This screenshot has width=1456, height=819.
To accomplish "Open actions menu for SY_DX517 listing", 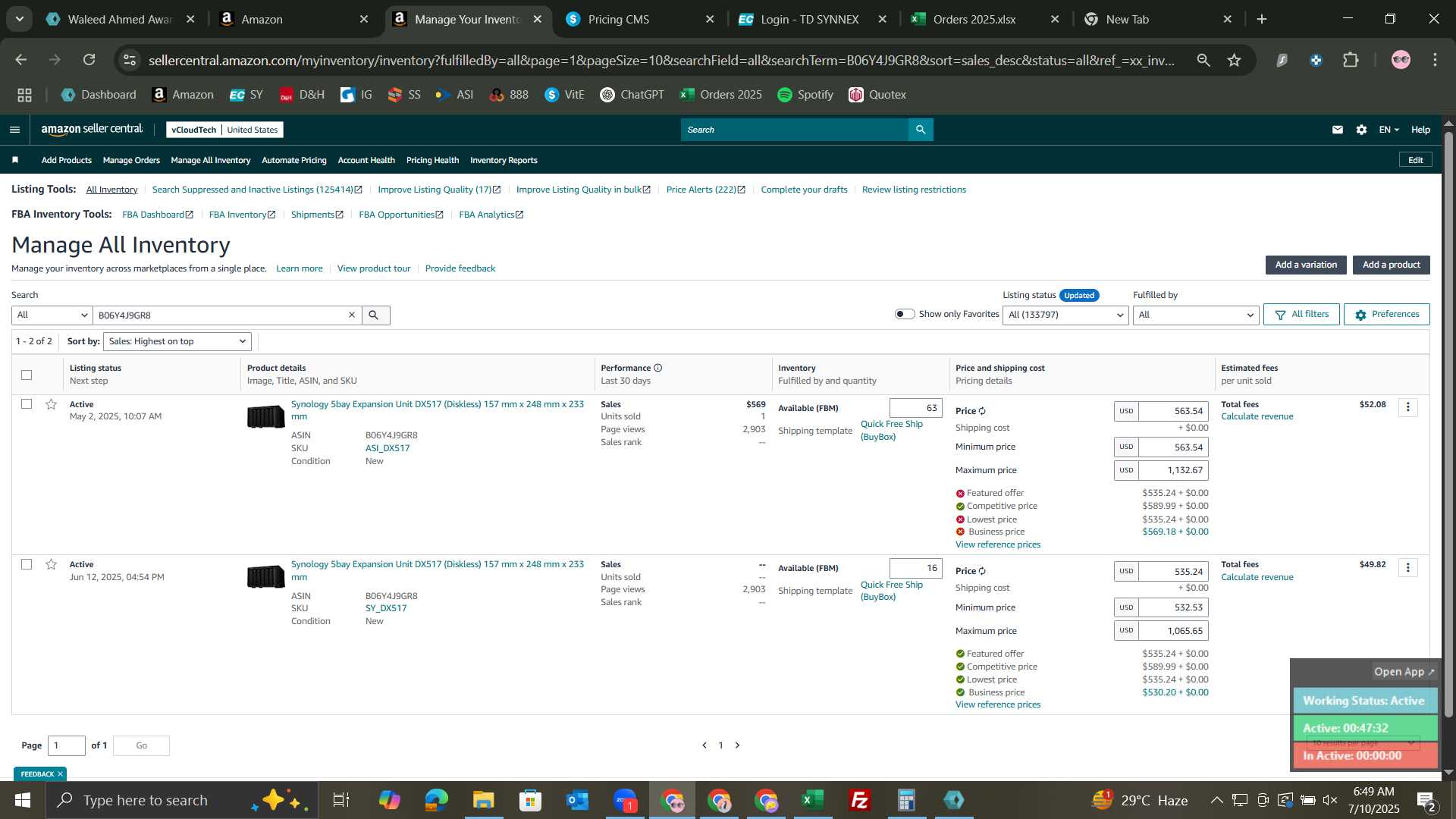I will (x=1408, y=568).
